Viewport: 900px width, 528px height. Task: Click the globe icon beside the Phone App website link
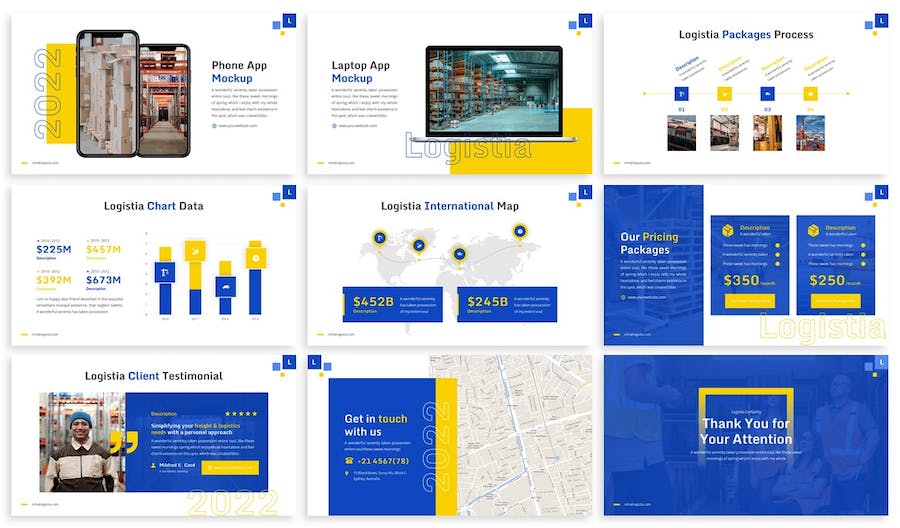[x=214, y=126]
